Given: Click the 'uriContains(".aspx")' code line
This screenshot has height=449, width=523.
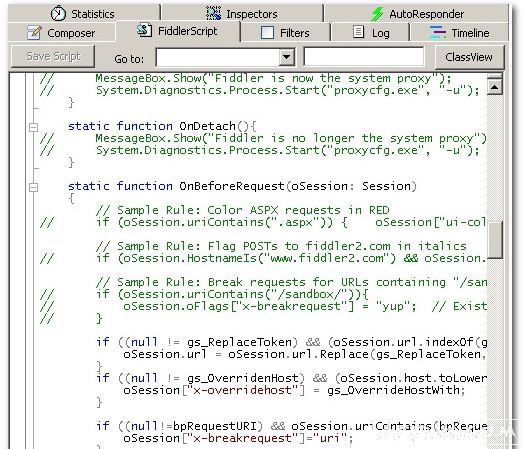Looking at the screenshot, I should pyautogui.click(x=291, y=222).
